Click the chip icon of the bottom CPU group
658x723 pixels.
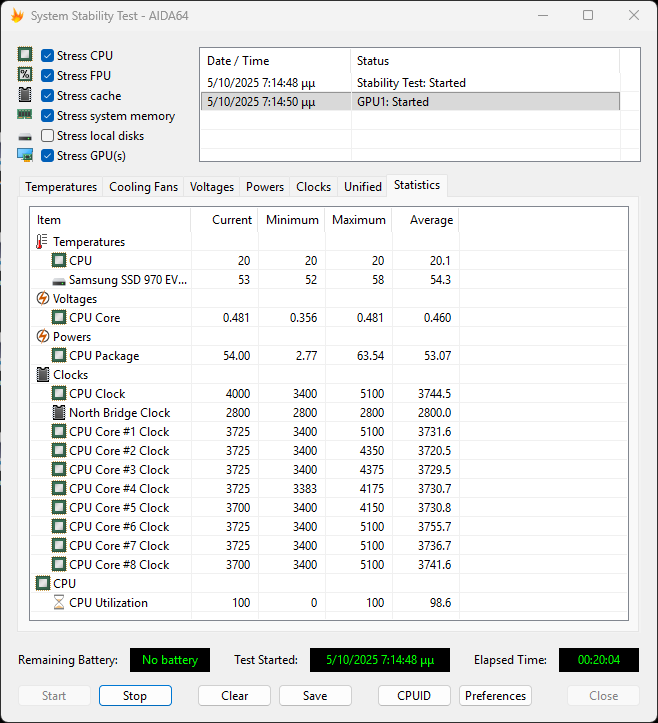(x=43, y=583)
